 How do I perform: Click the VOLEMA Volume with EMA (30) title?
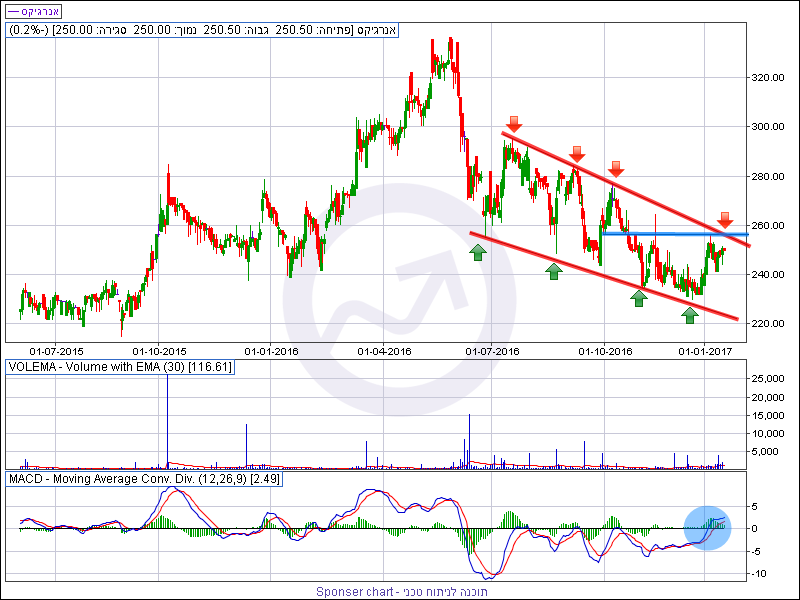[x=120, y=367]
